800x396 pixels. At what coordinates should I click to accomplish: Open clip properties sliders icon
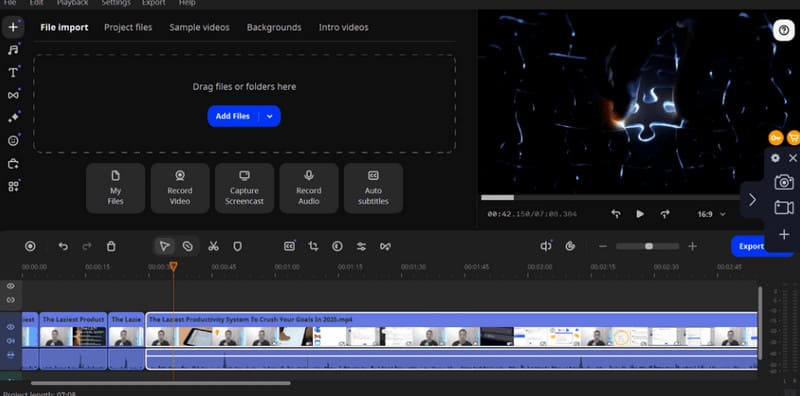click(x=361, y=246)
